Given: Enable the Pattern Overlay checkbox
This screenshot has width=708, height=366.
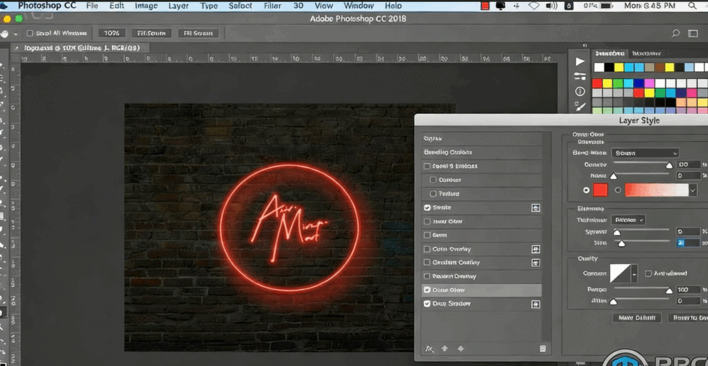Looking at the screenshot, I should pos(427,276).
